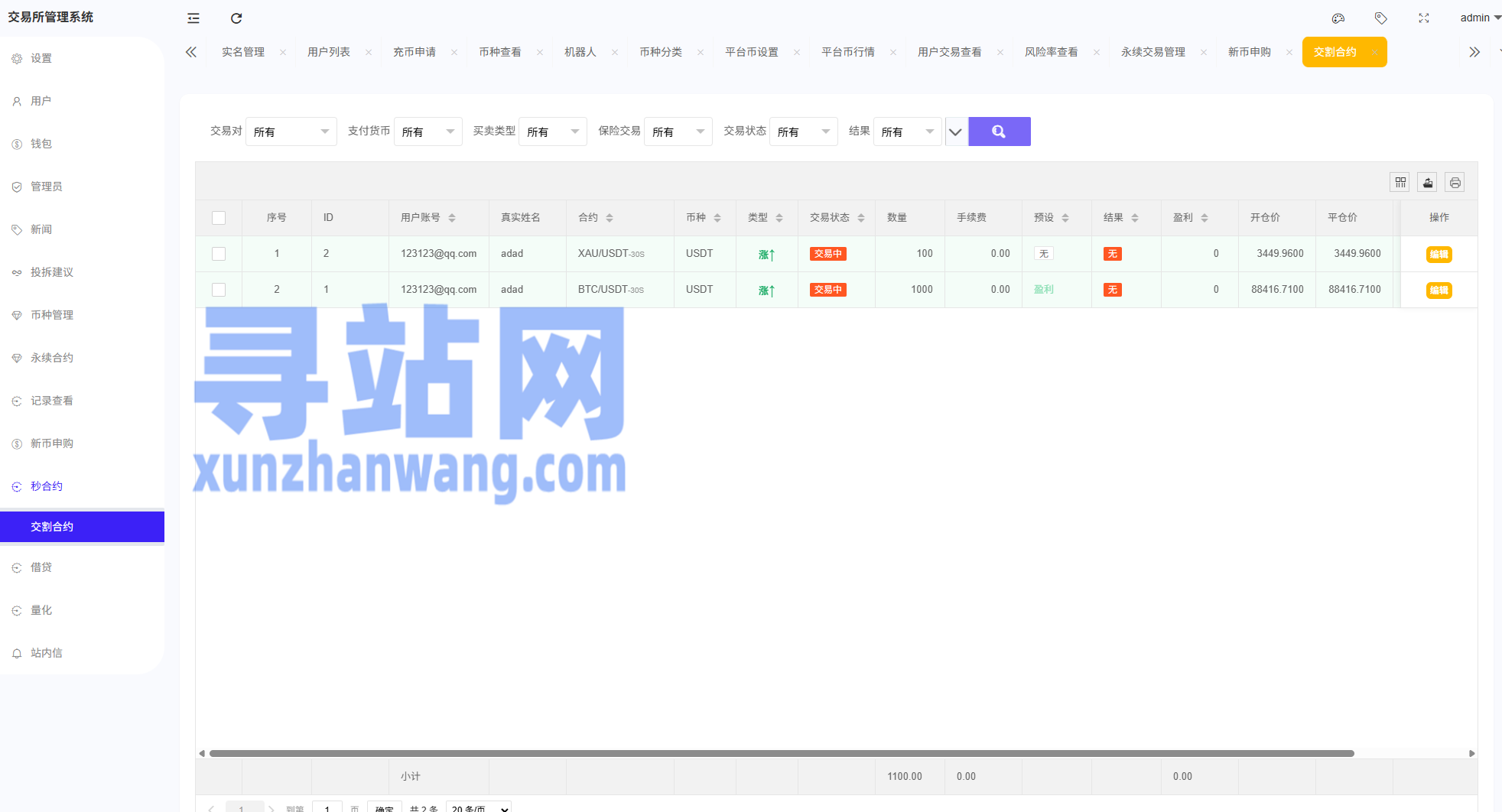
Task: Open 钱包 in the sidebar menu
Action: tap(41, 144)
